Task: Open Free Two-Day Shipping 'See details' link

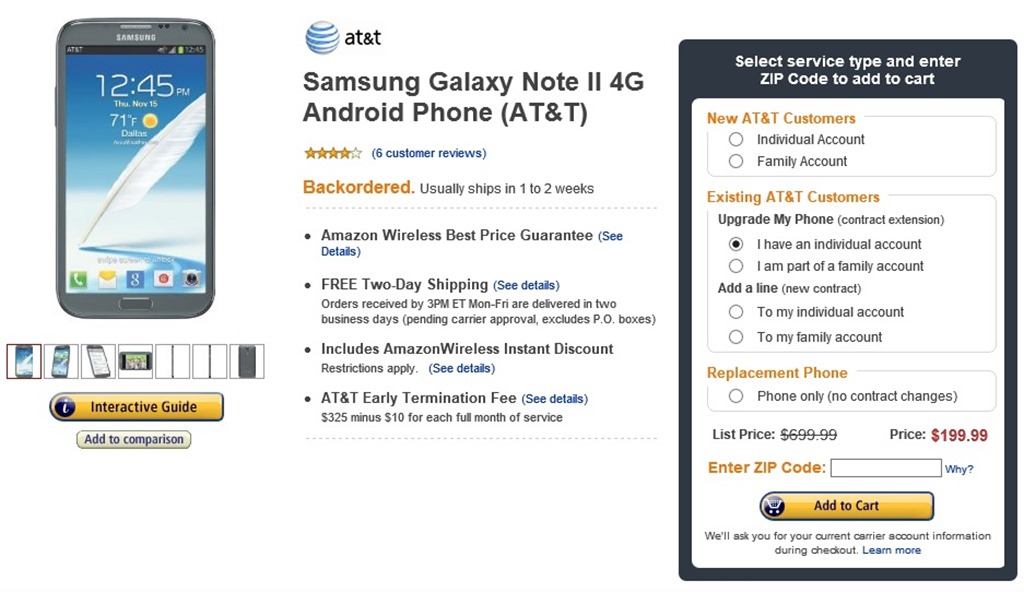Action: (526, 285)
